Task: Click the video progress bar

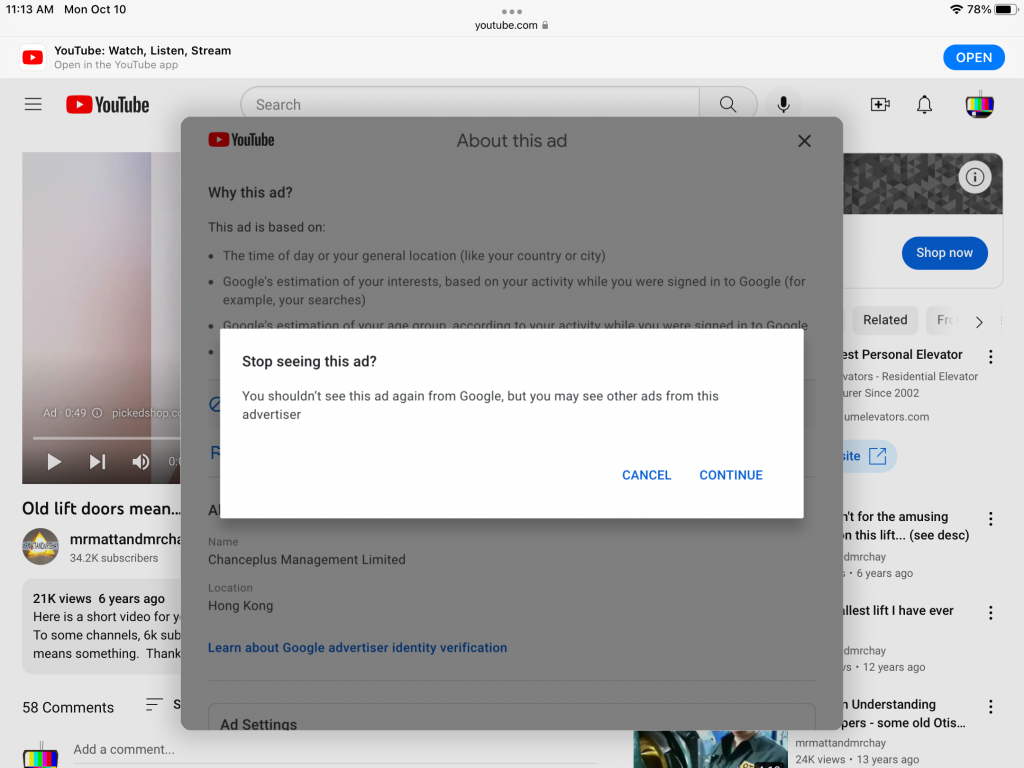Action: pyautogui.click(x=100, y=438)
